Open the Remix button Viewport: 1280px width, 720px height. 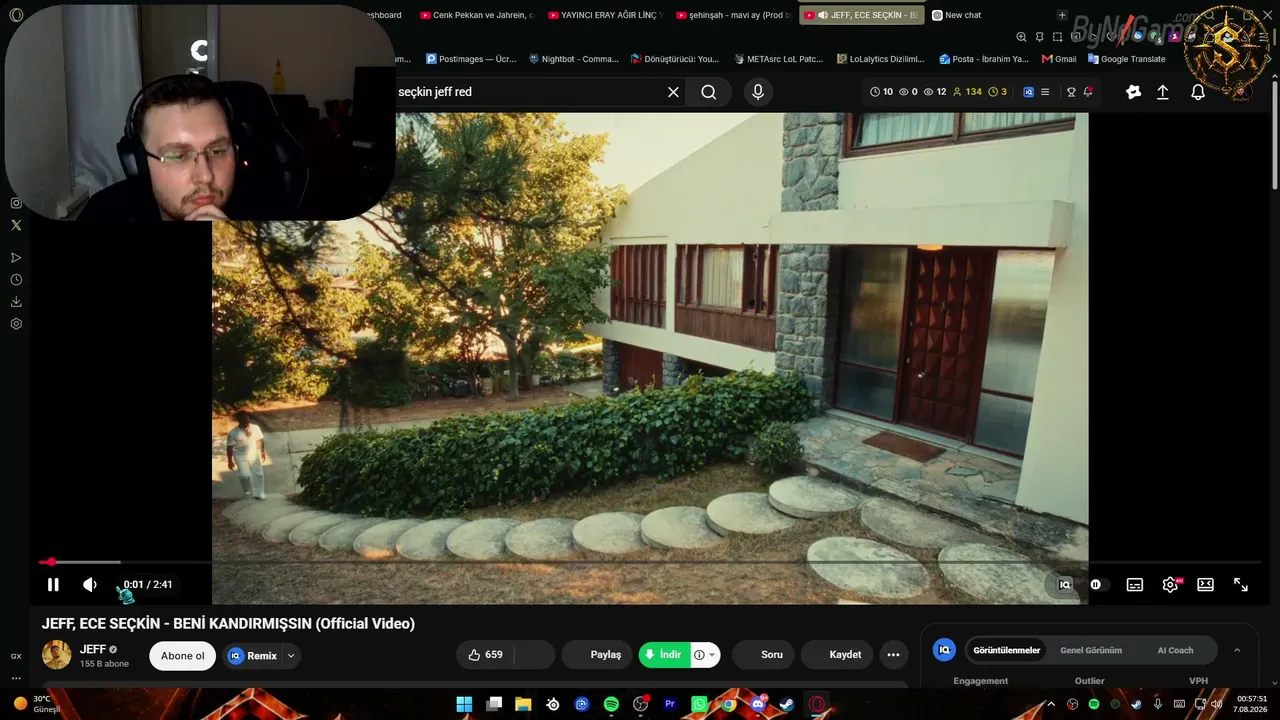253,656
